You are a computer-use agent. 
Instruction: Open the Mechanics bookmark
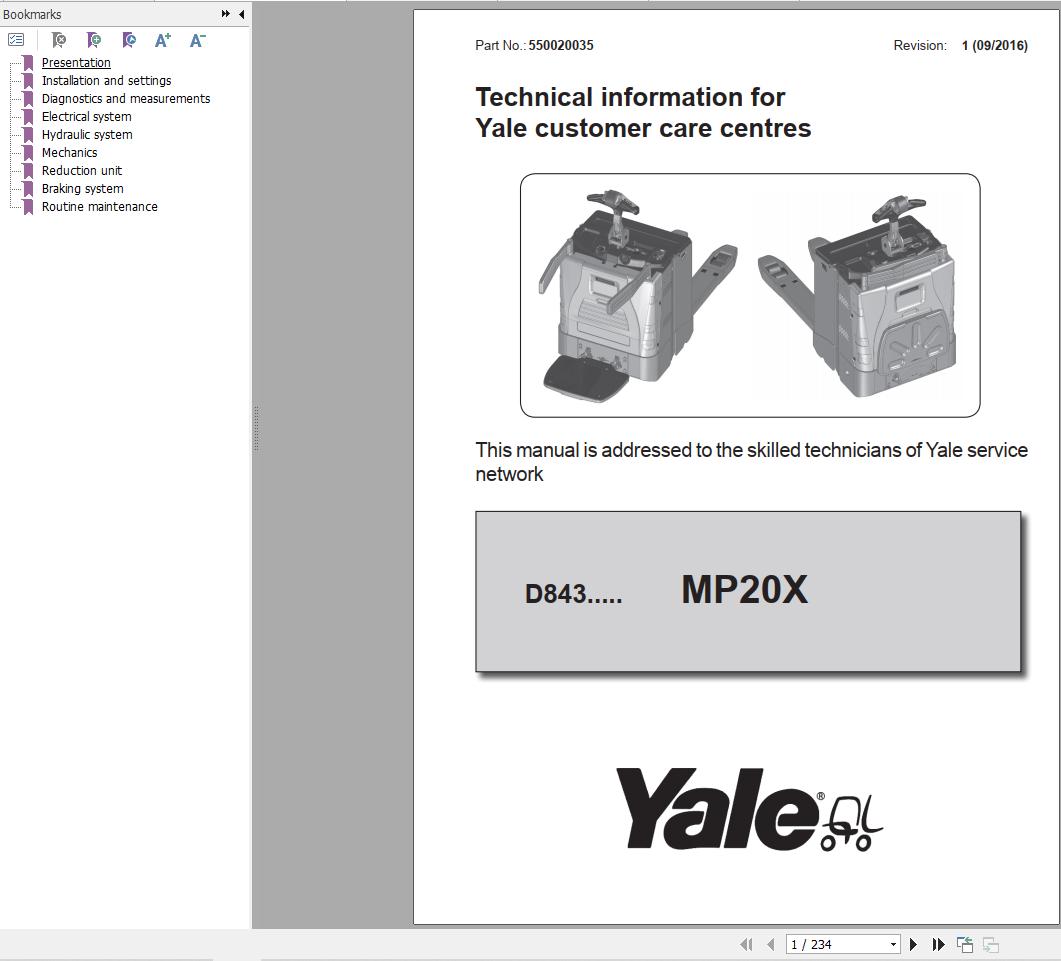pyautogui.click(x=70, y=152)
